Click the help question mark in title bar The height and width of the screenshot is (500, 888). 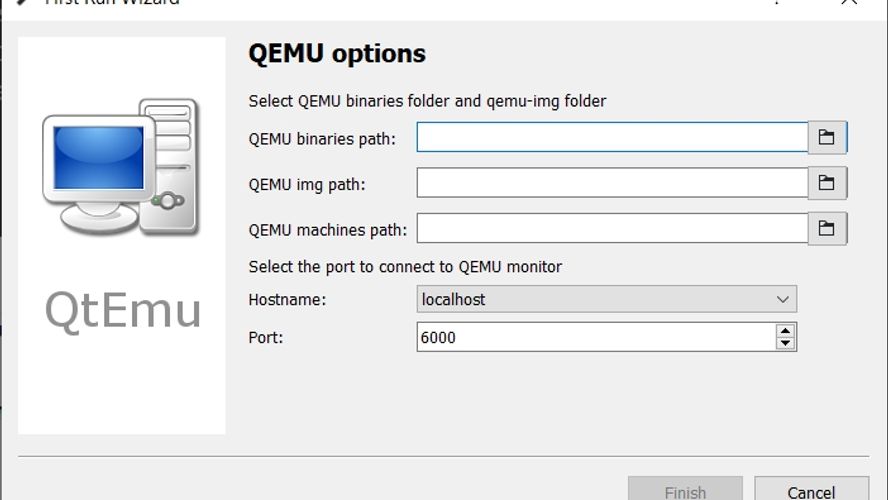776,2
